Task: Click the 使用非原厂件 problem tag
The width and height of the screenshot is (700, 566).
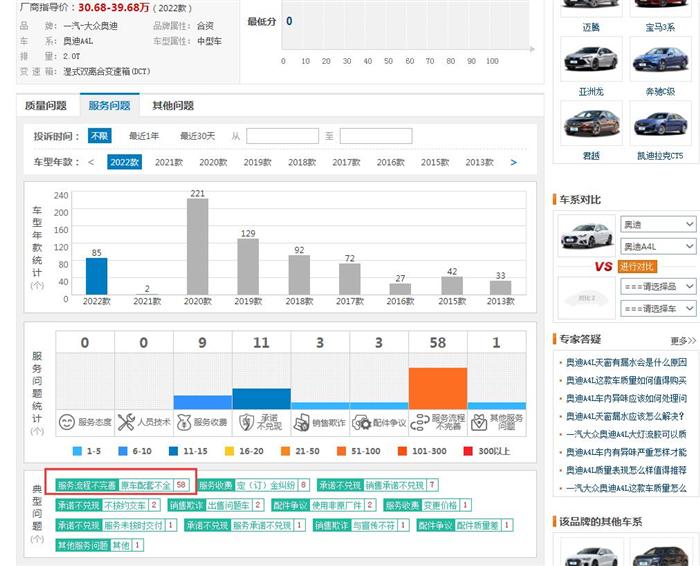Action: [x=324, y=505]
